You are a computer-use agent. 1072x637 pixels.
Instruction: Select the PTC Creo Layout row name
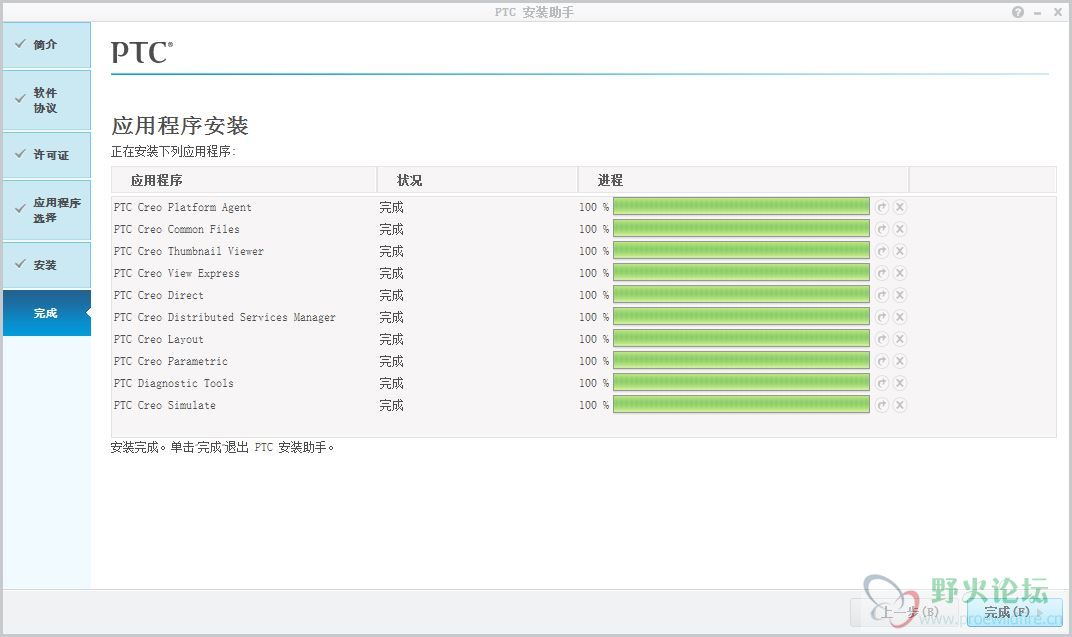click(x=159, y=339)
